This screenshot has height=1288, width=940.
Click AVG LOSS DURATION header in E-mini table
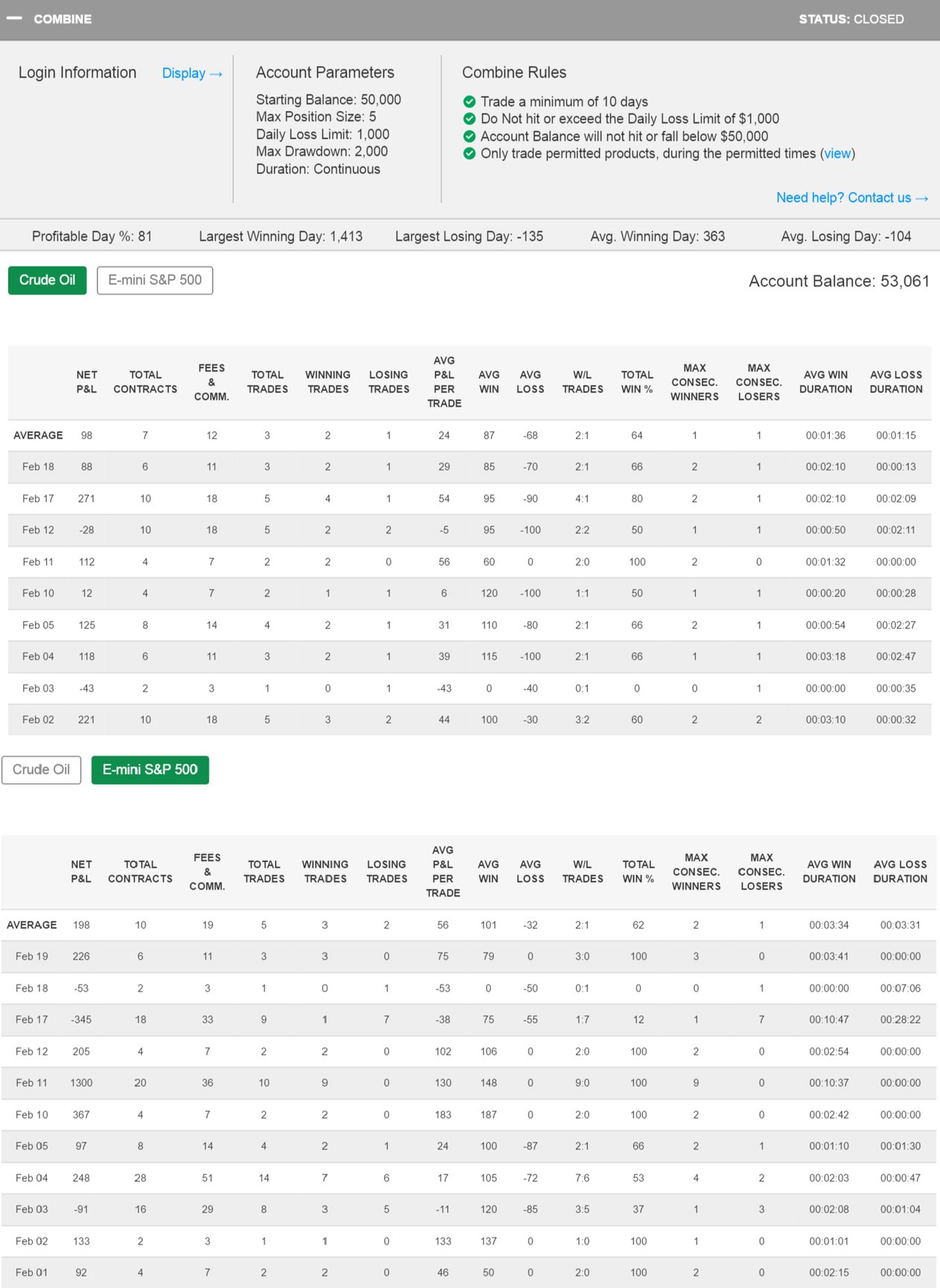click(x=900, y=872)
